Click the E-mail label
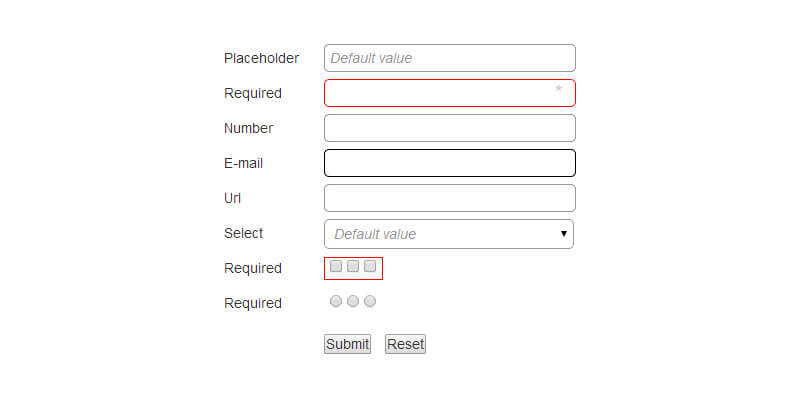Image resolution: width=800 pixels, height=400 pixels. 243,163
